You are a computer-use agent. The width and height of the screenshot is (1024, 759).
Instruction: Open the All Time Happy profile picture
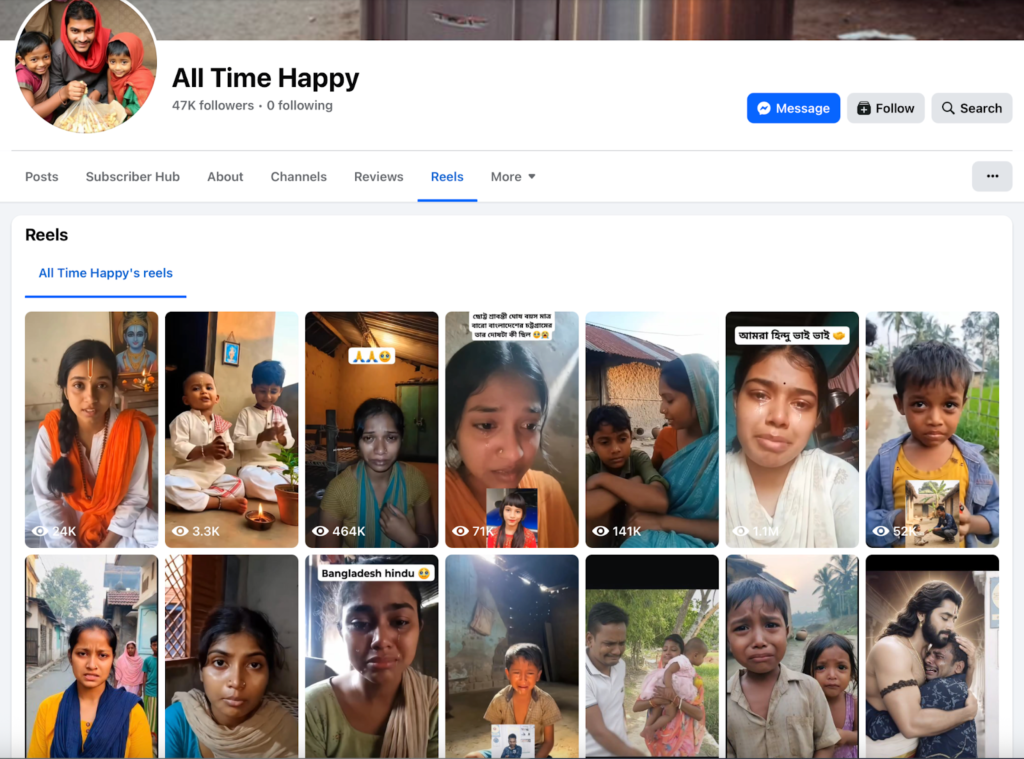click(85, 65)
